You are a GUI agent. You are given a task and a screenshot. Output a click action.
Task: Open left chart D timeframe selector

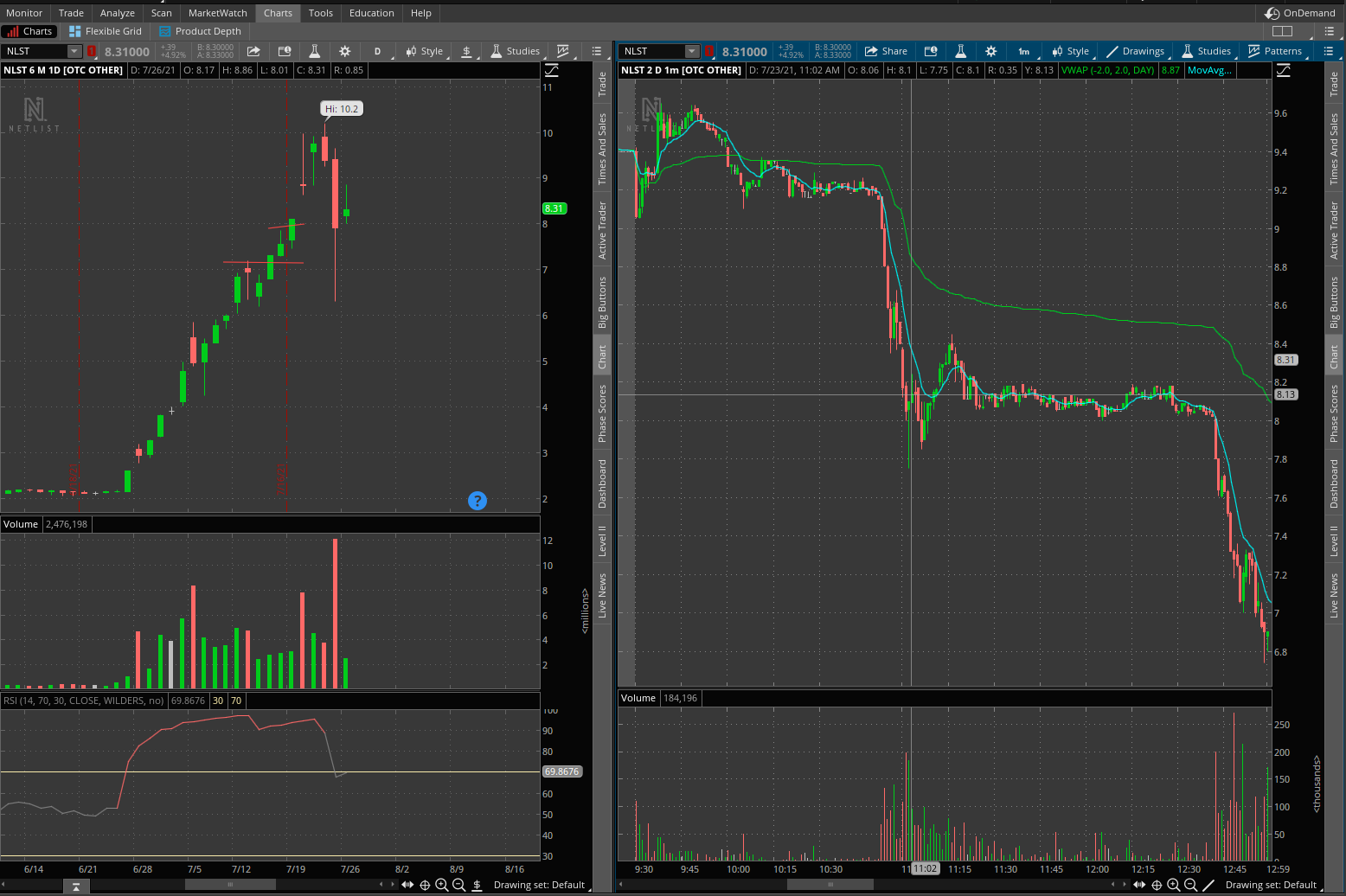point(377,51)
